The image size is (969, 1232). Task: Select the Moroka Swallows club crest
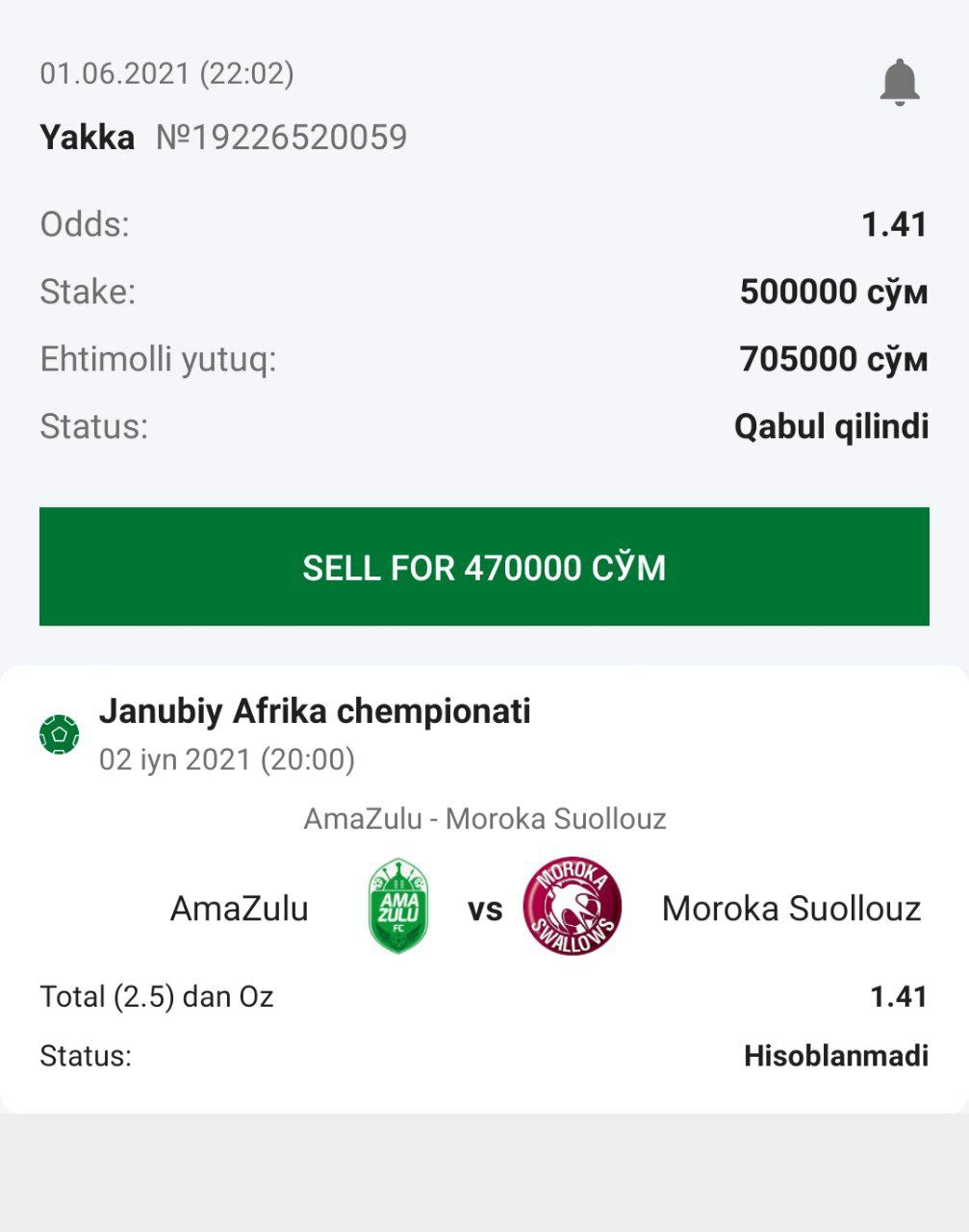point(573,907)
